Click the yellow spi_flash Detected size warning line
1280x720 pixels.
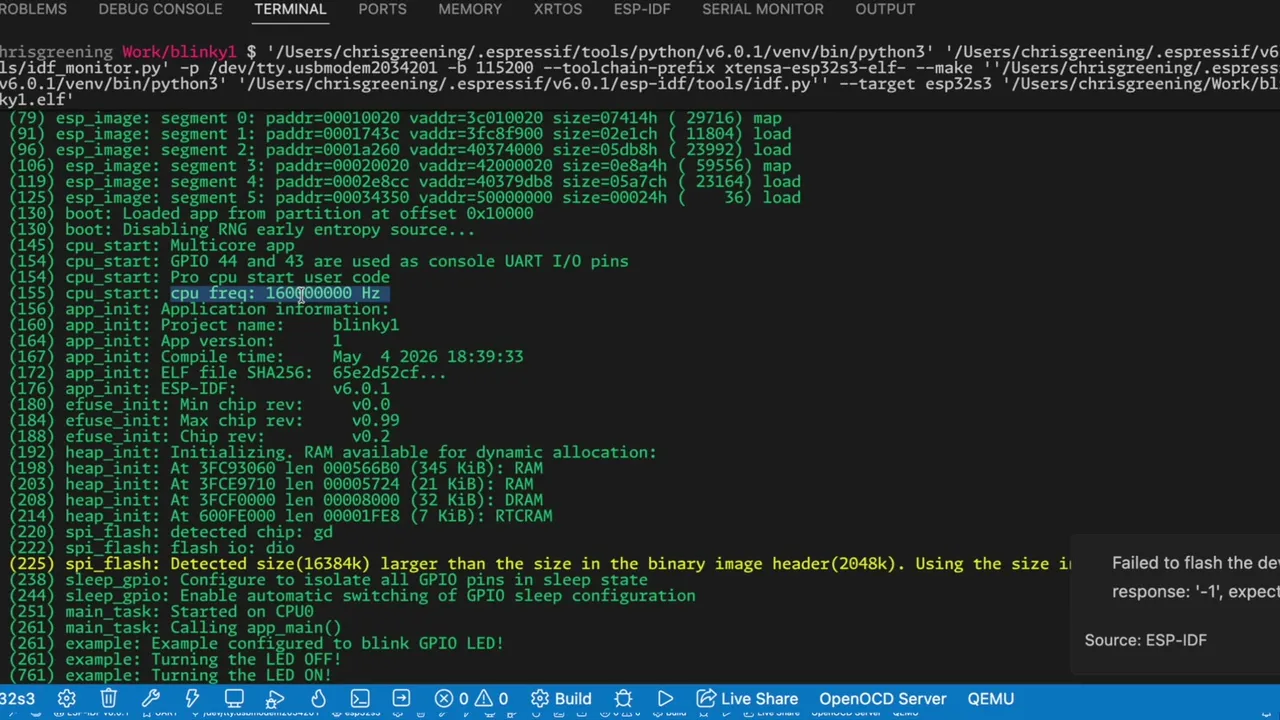pos(540,564)
